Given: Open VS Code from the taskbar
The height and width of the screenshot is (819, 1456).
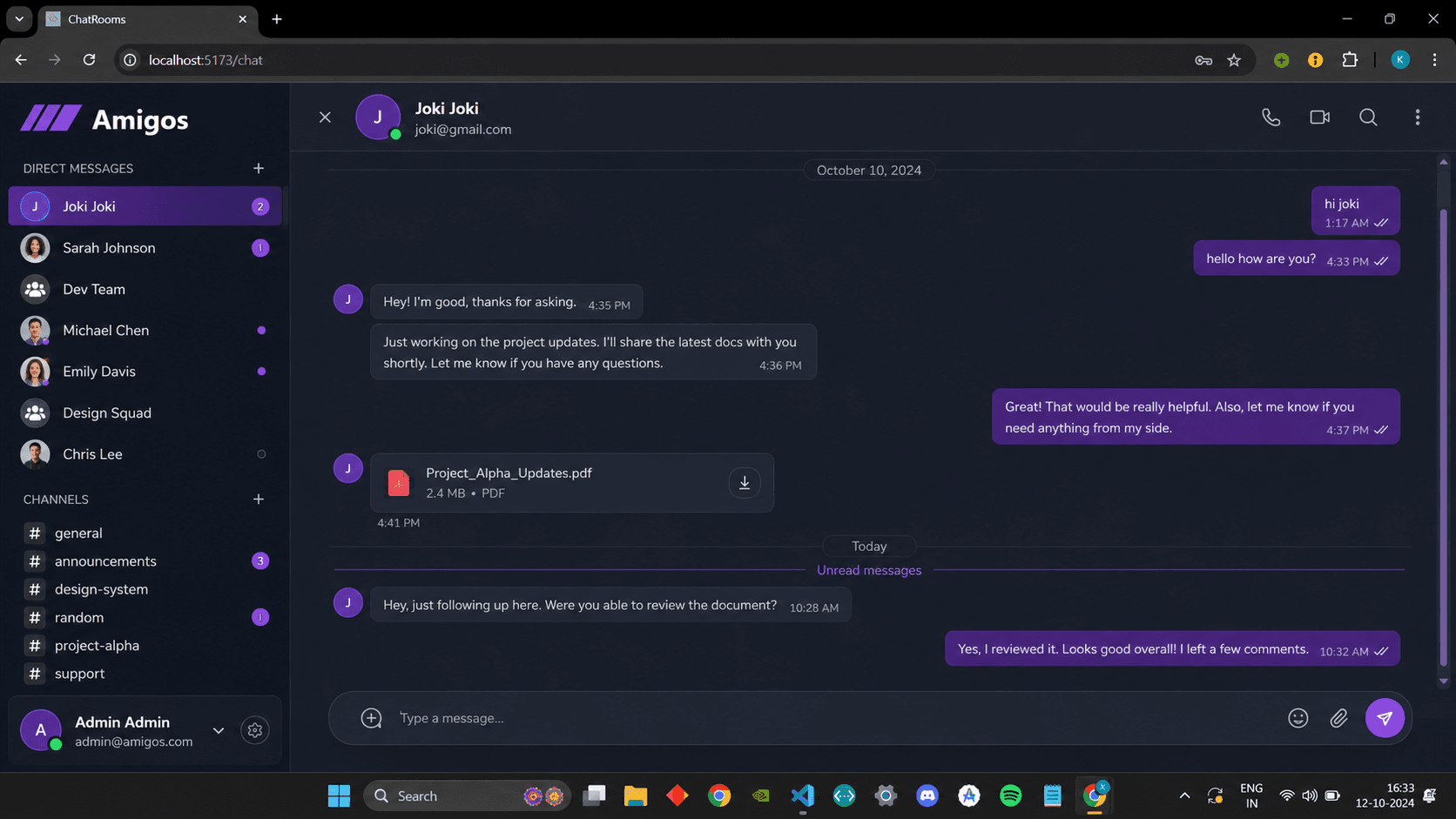Looking at the screenshot, I should [803, 796].
